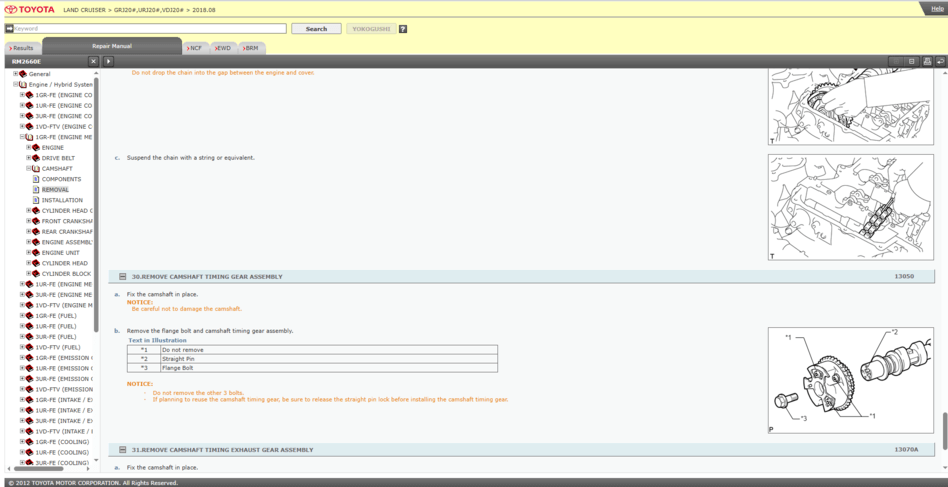Switch to the EWD tab
Viewport: 948px width, 487px height.
click(x=223, y=48)
